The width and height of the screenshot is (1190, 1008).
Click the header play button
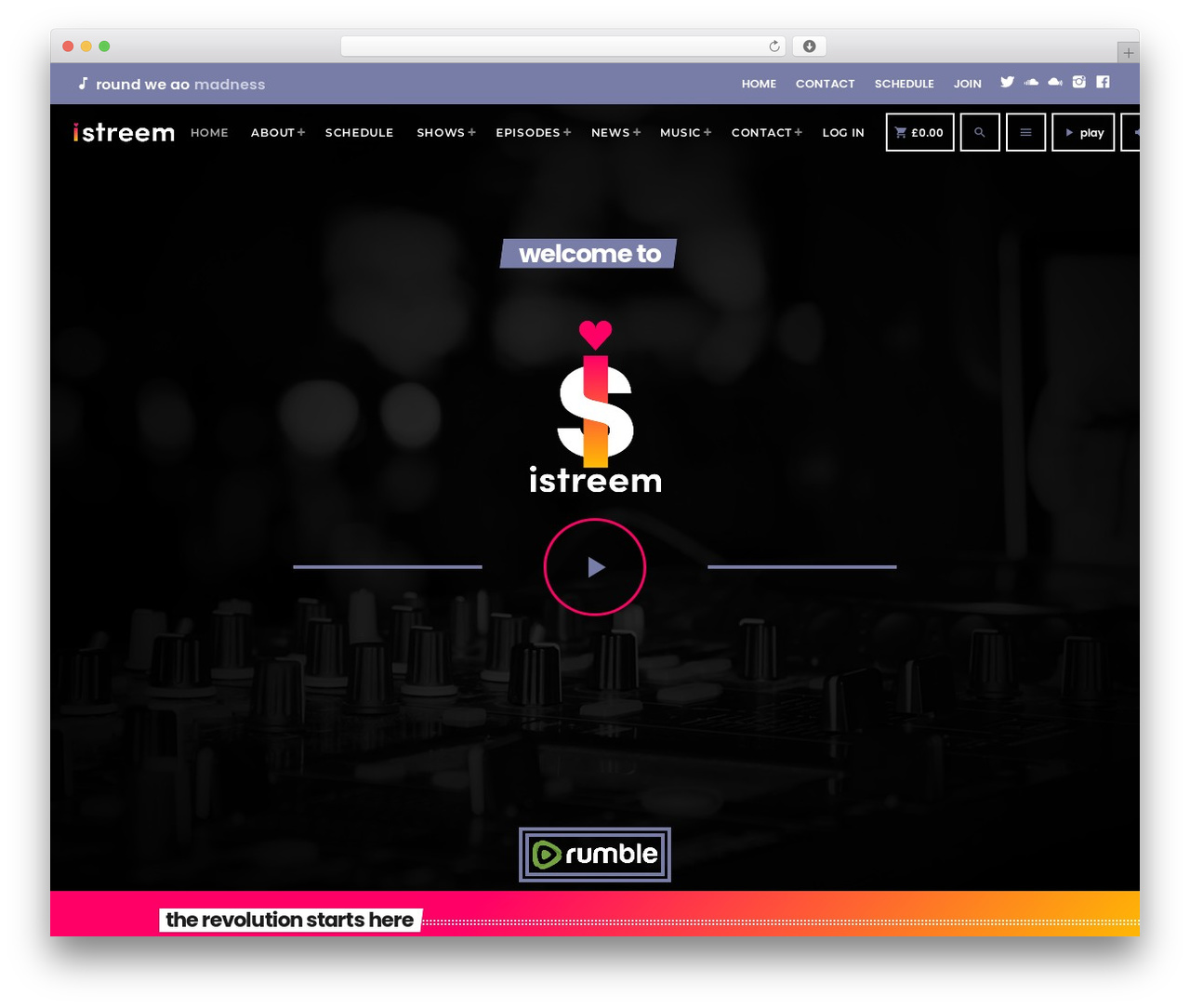[1083, 132]
